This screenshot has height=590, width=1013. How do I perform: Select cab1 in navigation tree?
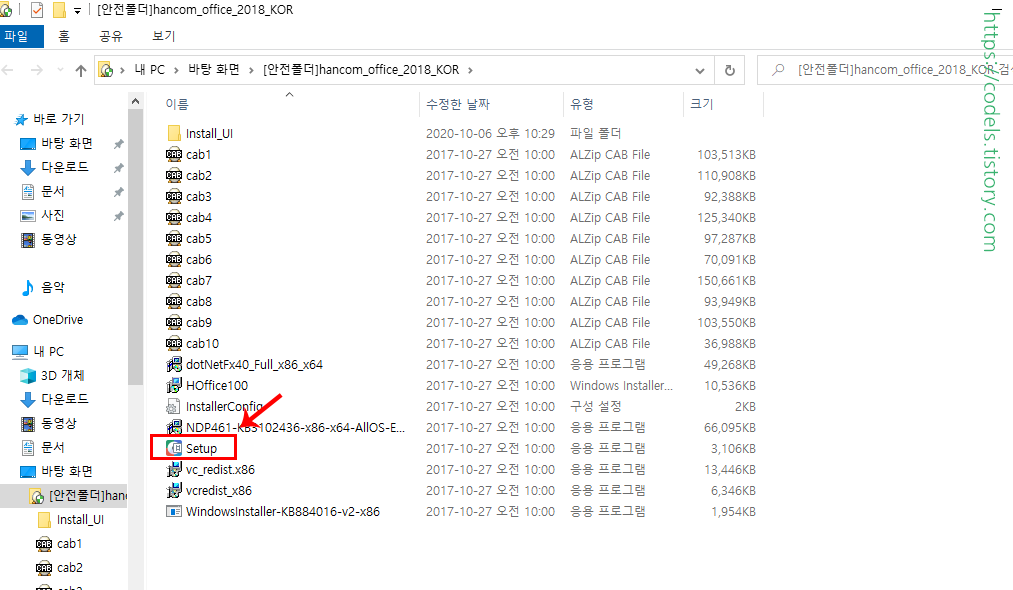[69, 543]
